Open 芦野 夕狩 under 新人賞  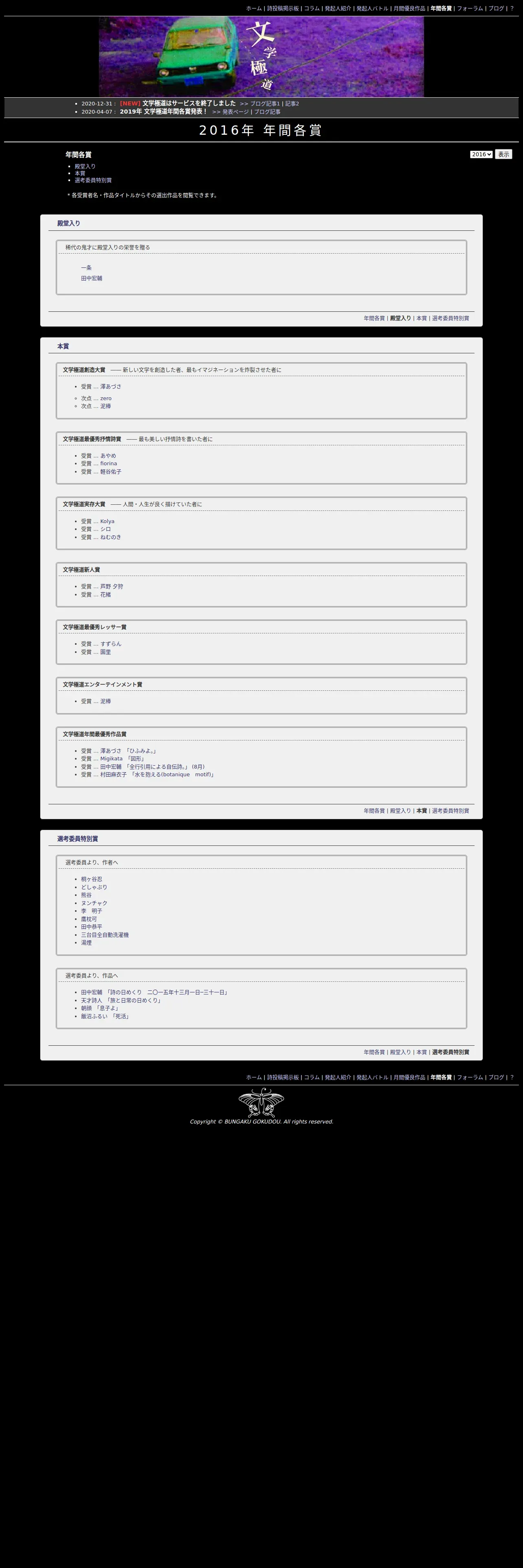112,587
